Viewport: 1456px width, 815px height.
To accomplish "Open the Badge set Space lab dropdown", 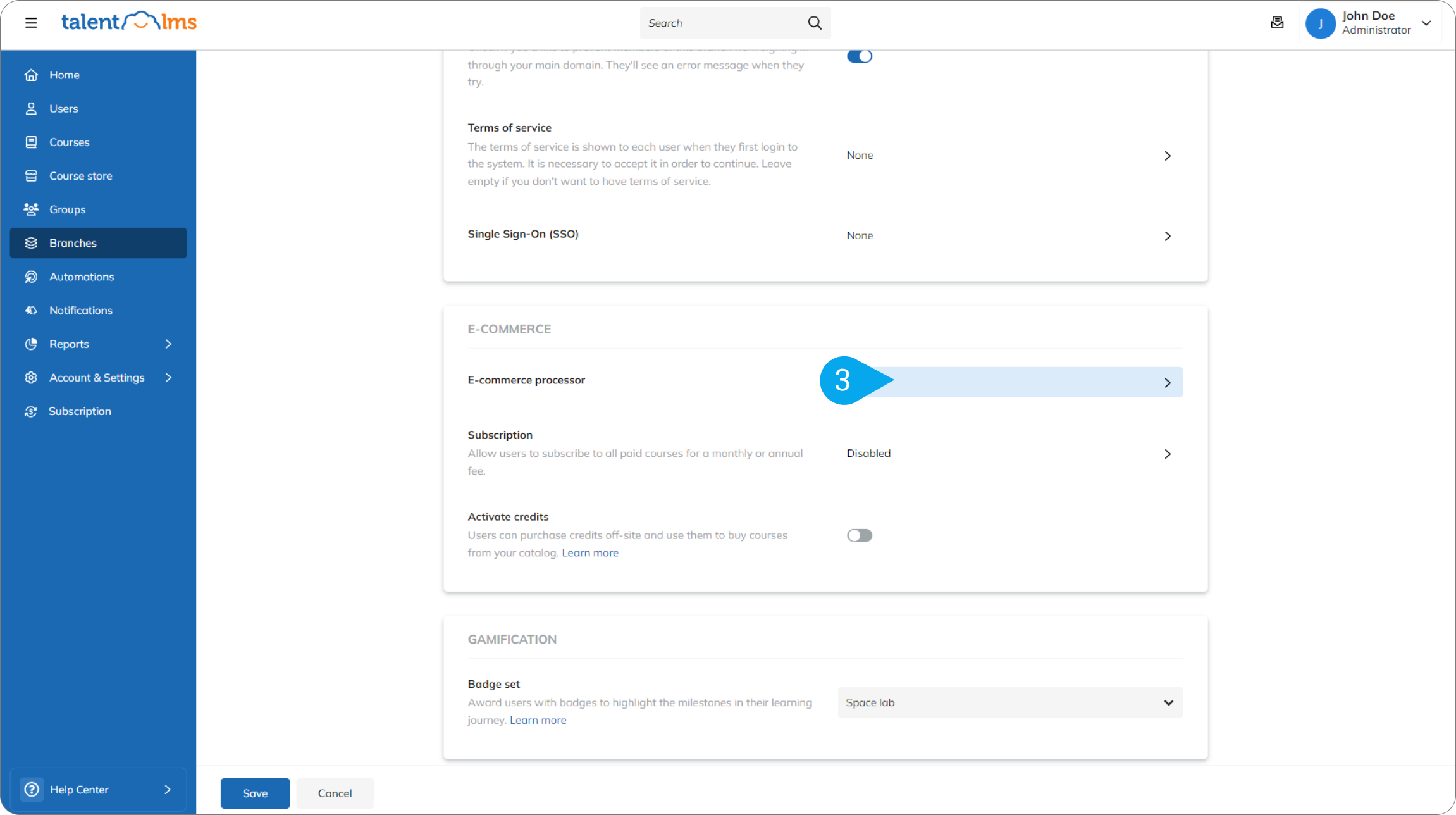I will [1010, 702].
